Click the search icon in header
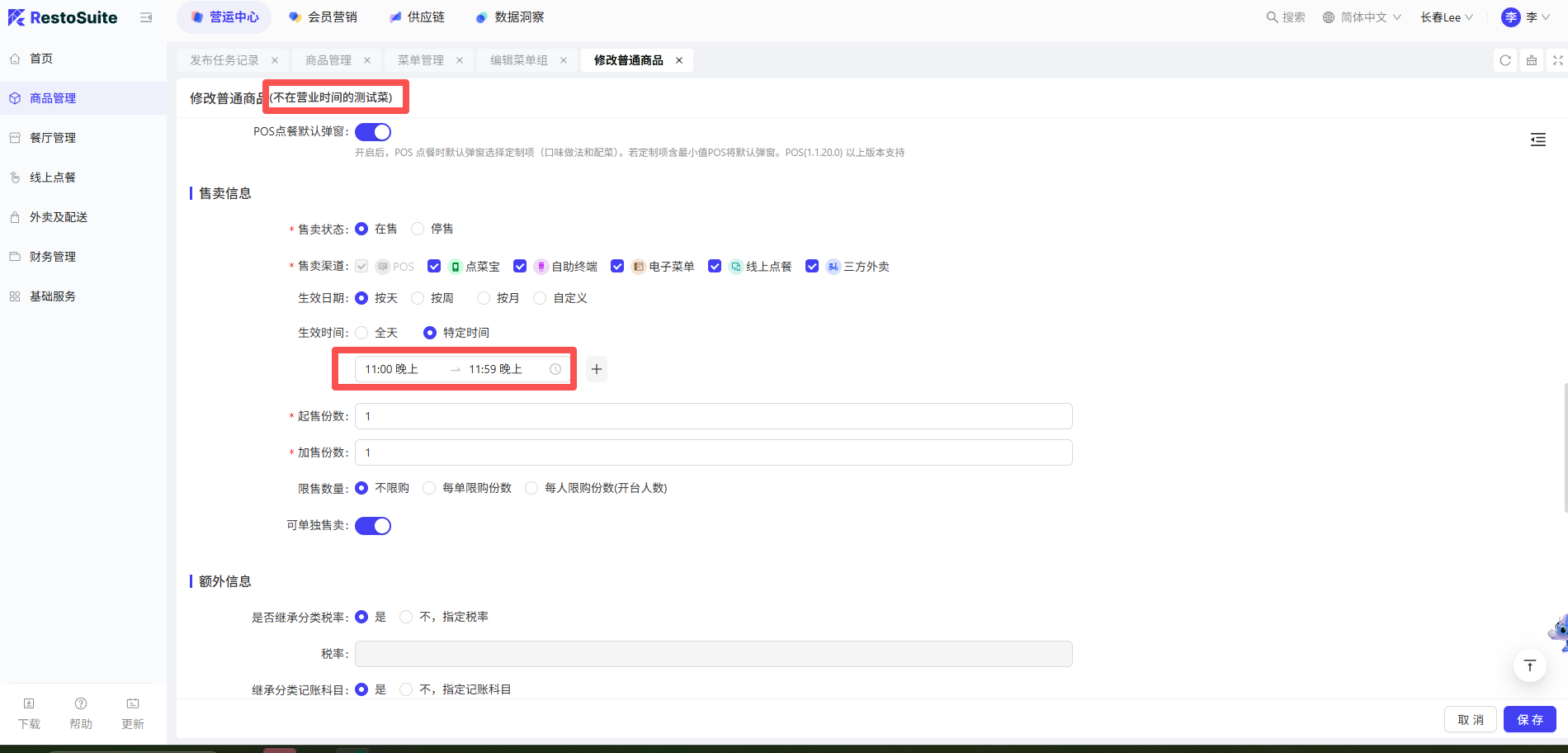1568x753 pixels. (x=1272, y=17)
